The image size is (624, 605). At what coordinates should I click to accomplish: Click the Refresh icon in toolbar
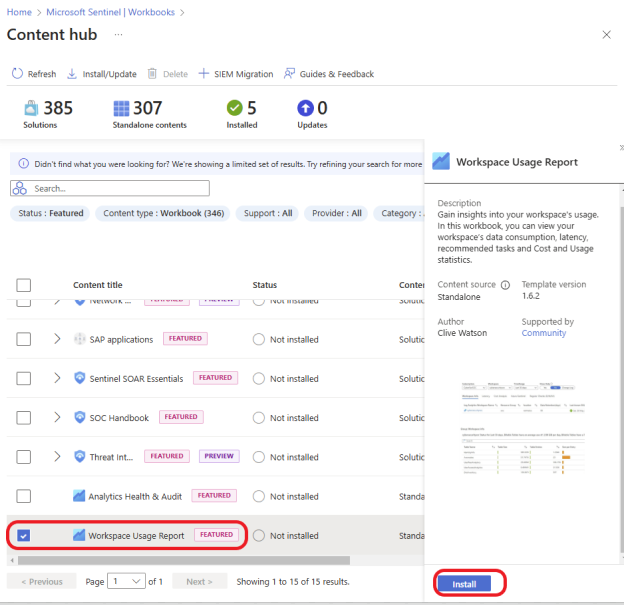(x=17, y=74)
